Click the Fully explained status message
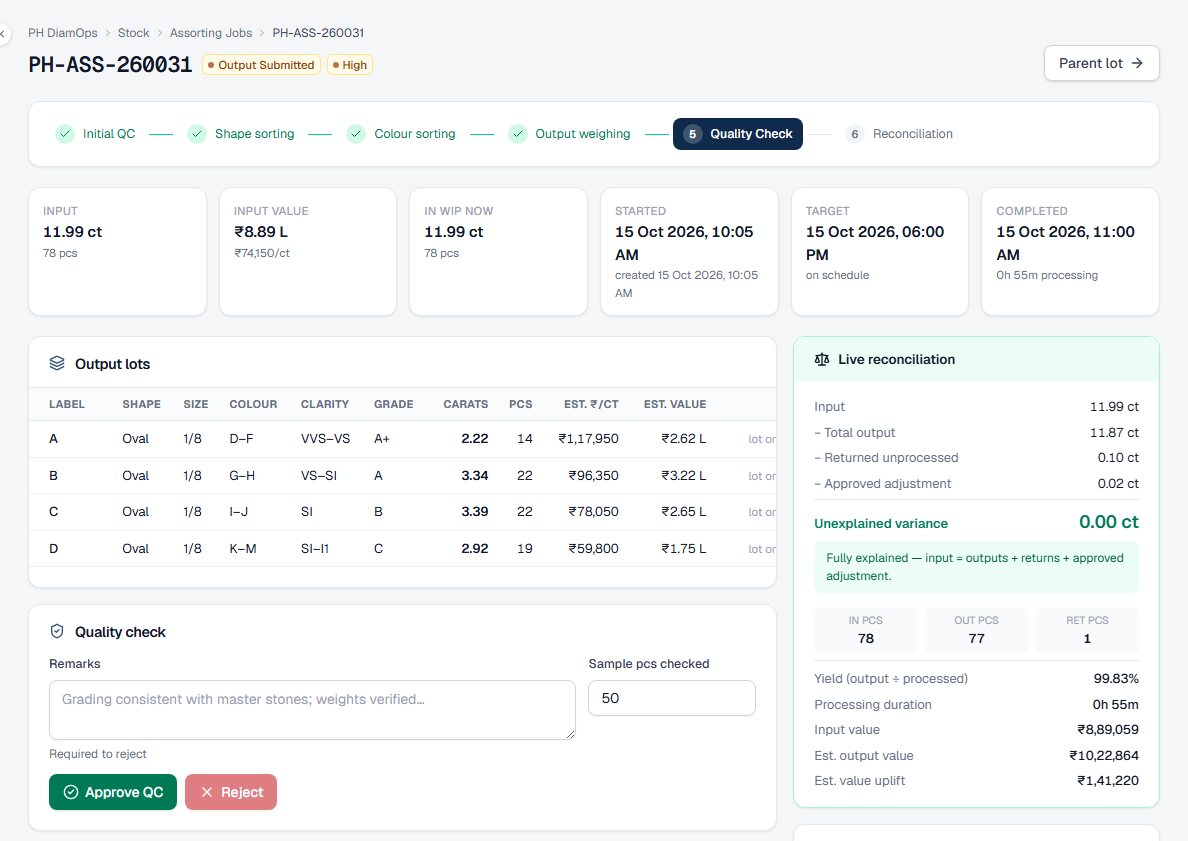Image resolution: width=1188 pixels, height=841 pixels. (x=976, y=567)
